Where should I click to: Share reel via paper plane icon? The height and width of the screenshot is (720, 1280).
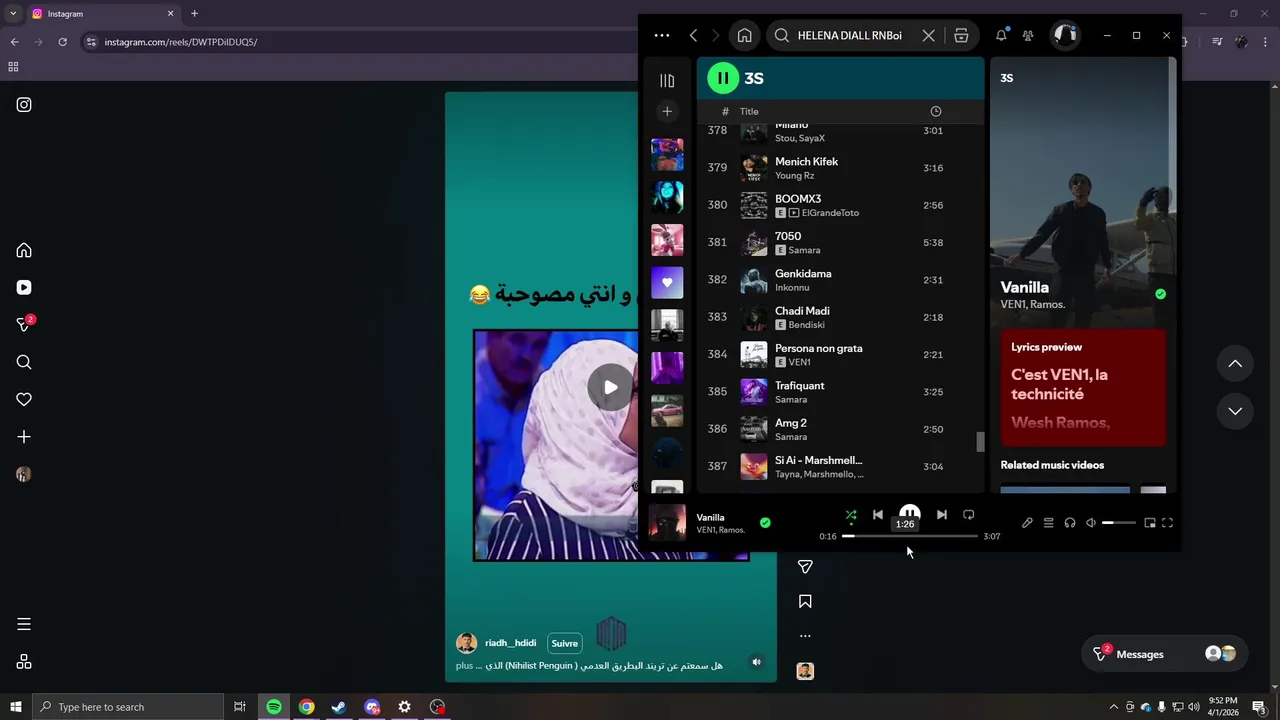(x=805, y=567)
